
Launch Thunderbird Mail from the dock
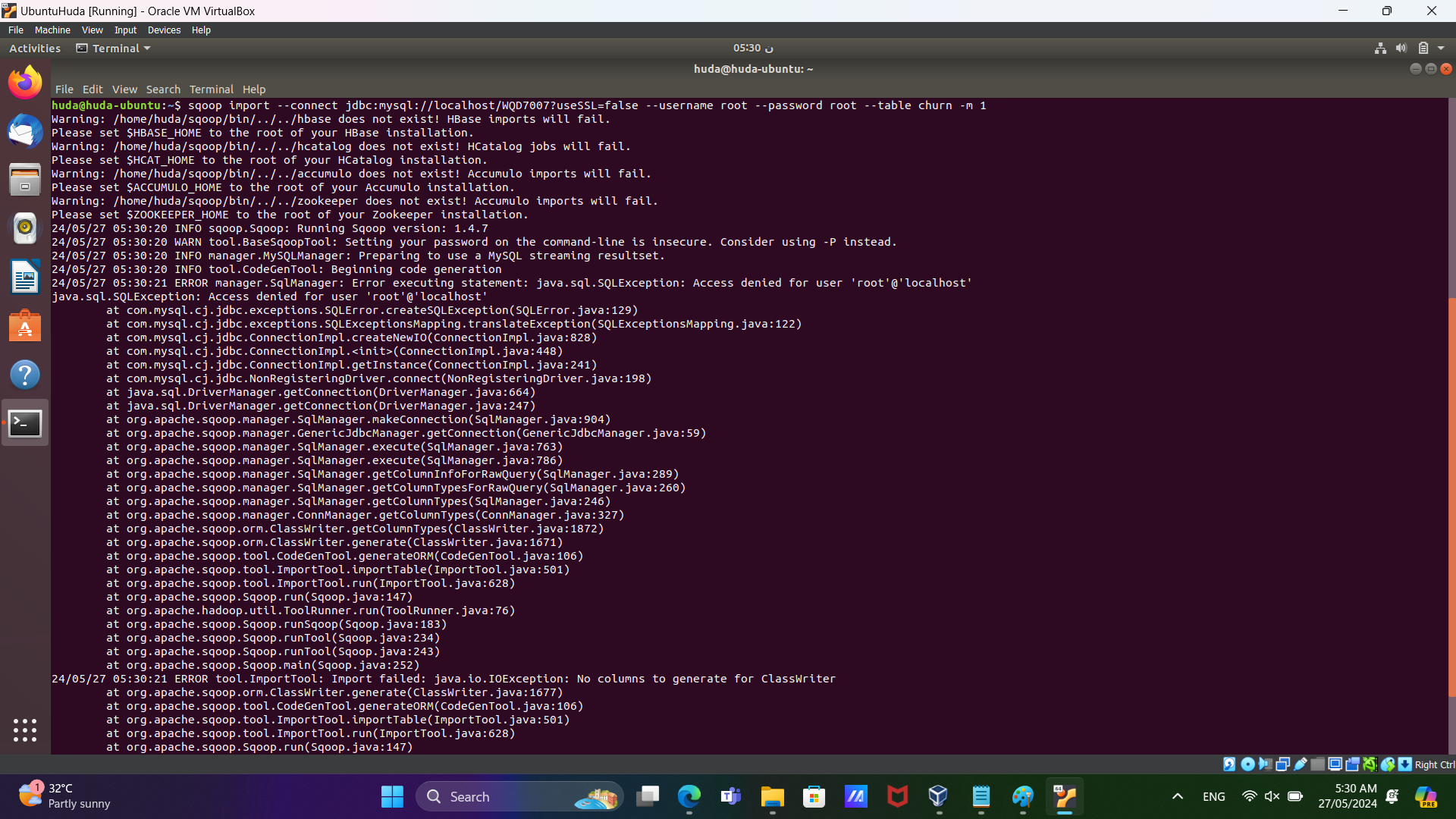pos(25,131)
